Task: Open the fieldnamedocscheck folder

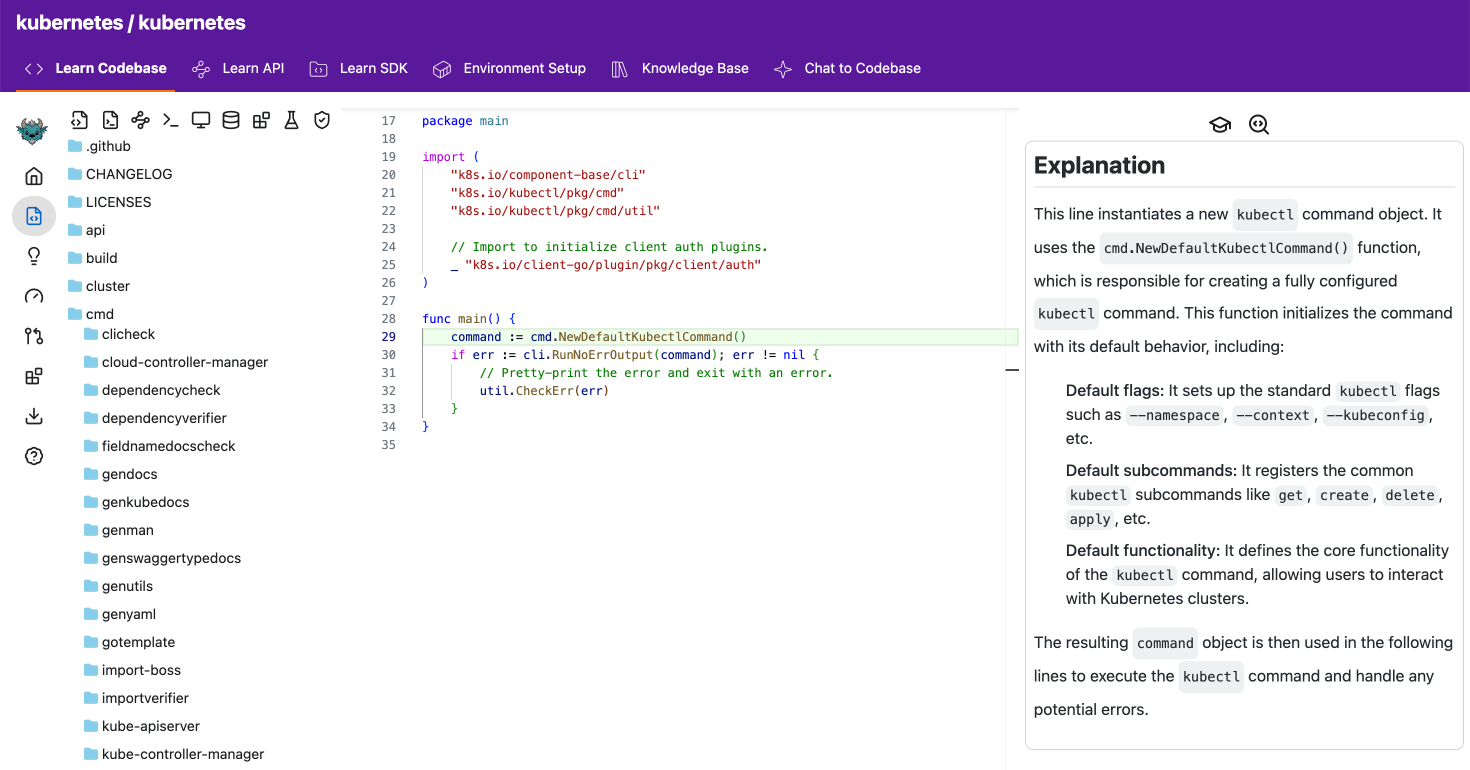Action: [159, 446]
